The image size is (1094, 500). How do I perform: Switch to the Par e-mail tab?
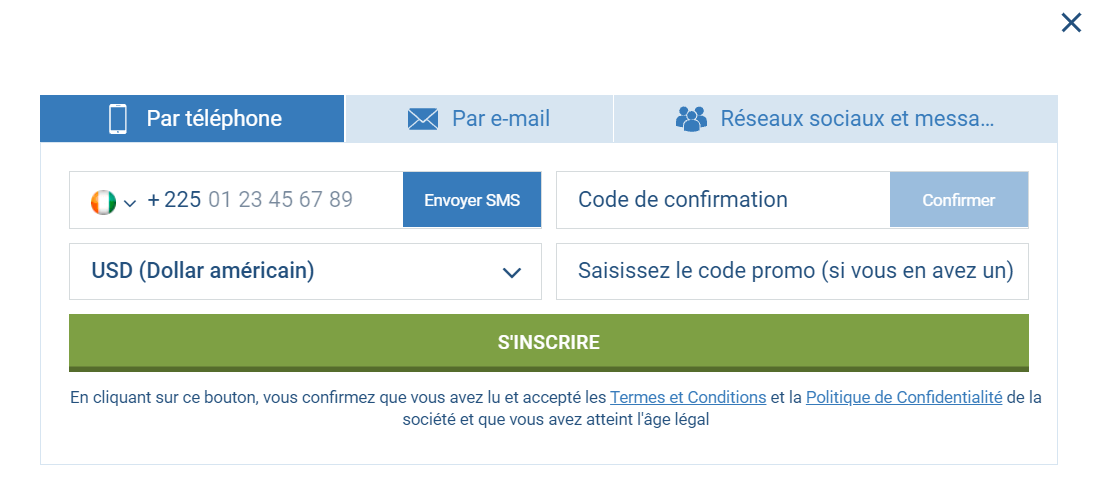click(x=479, y=119)
